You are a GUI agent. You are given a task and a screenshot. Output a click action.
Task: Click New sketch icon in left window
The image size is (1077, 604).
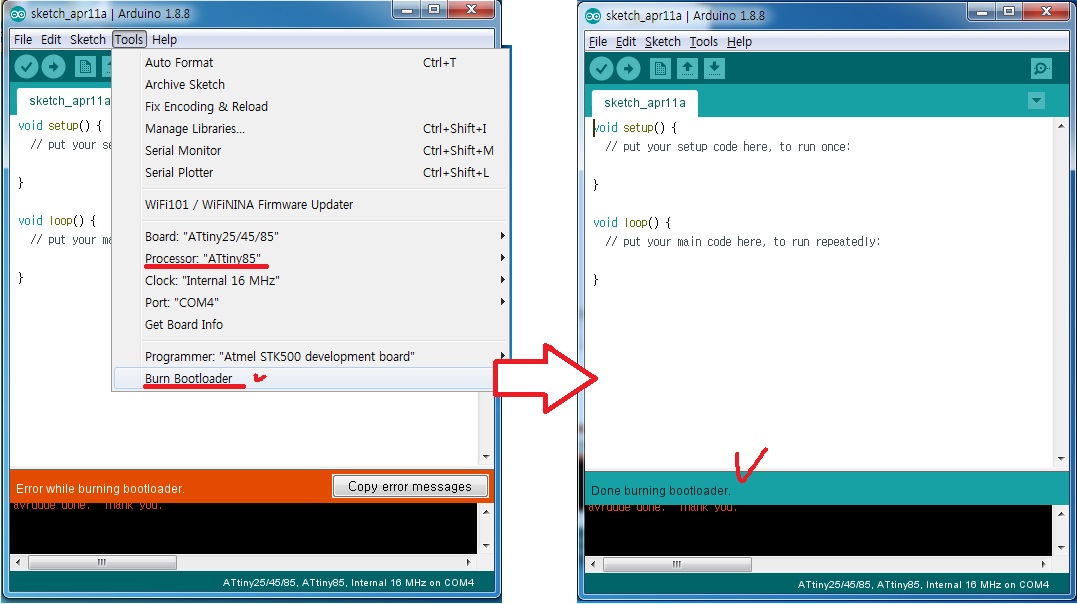[85, 67]
